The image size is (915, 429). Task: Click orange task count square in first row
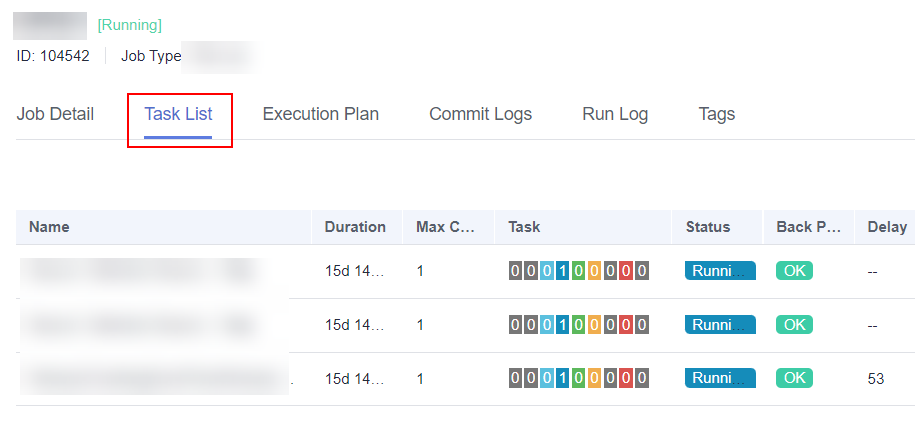pos(594,271)
